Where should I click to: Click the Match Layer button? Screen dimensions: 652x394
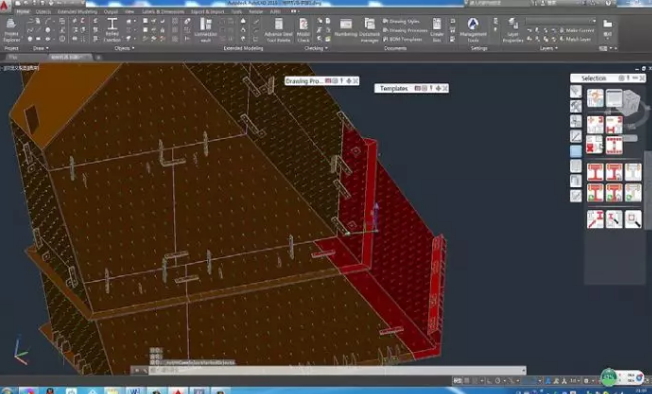575,39
